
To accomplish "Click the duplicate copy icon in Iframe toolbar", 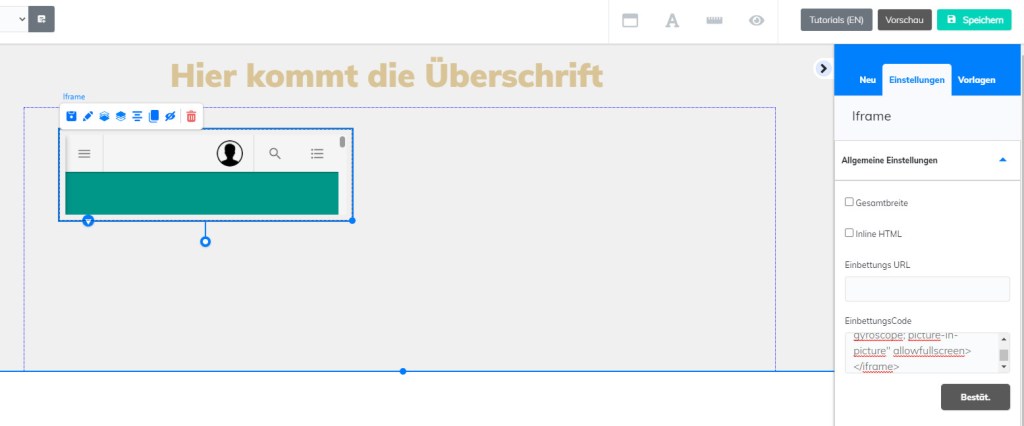I will (x=154, y=117).
